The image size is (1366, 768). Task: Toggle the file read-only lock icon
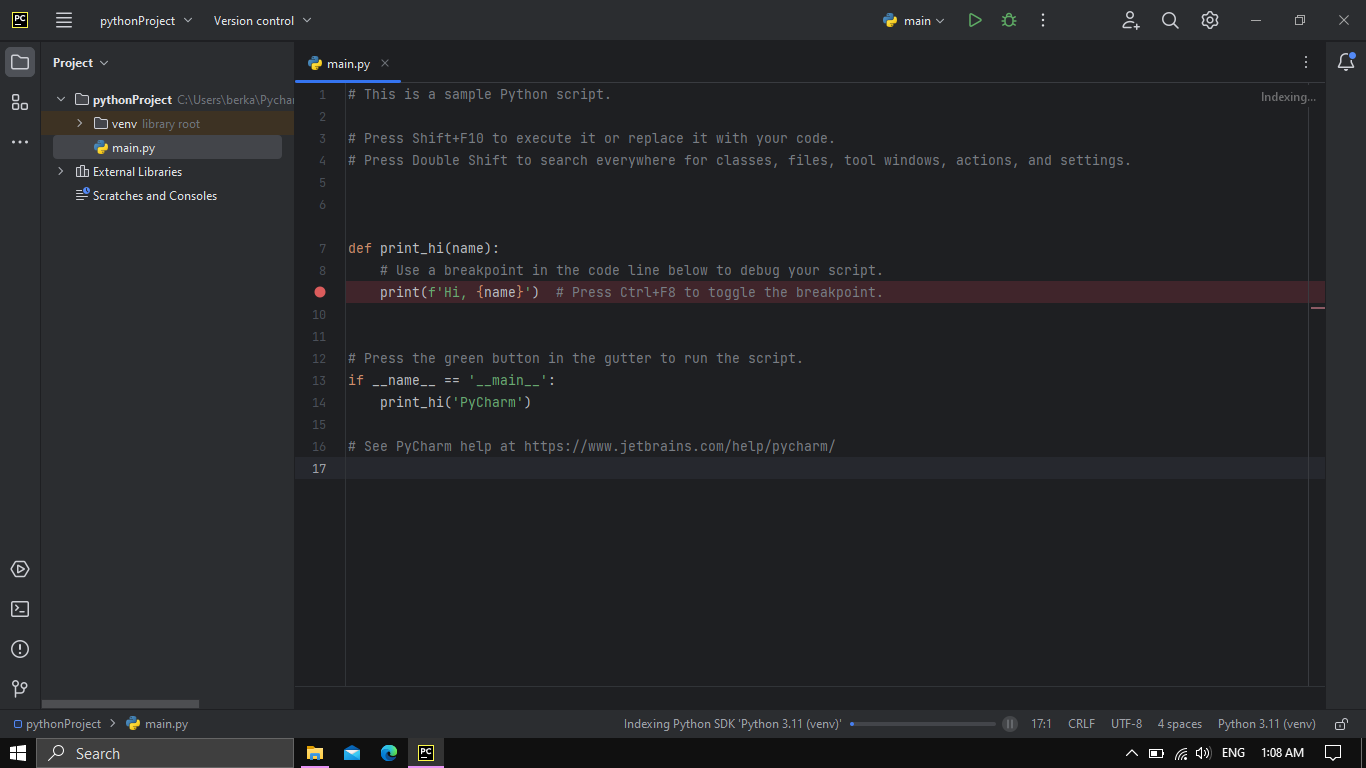[x=1340, y=724]
